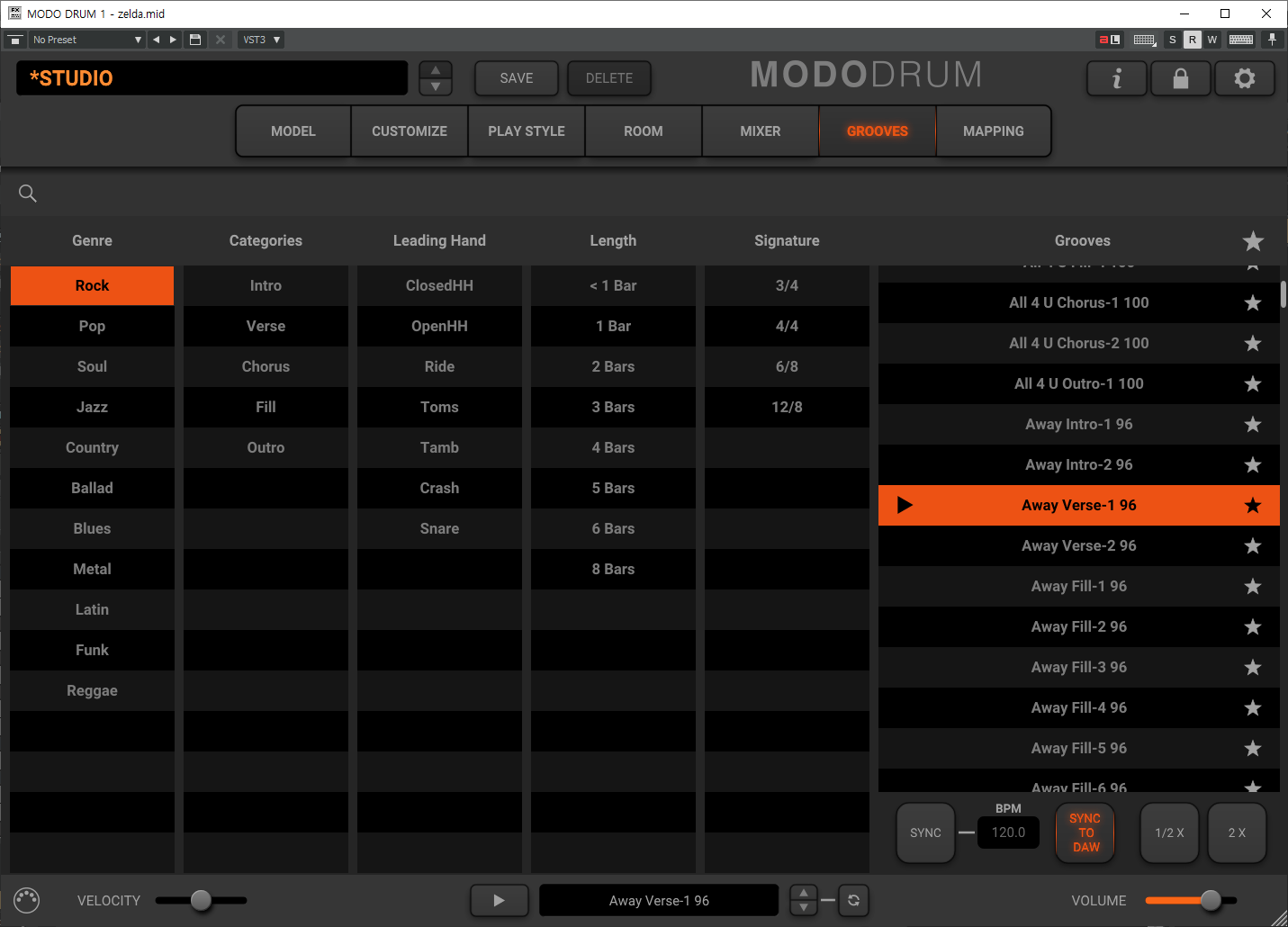The image size is (1288, 927).
Task: Star the All 4 U Outro-1 100 groove
Action: 1253,383
